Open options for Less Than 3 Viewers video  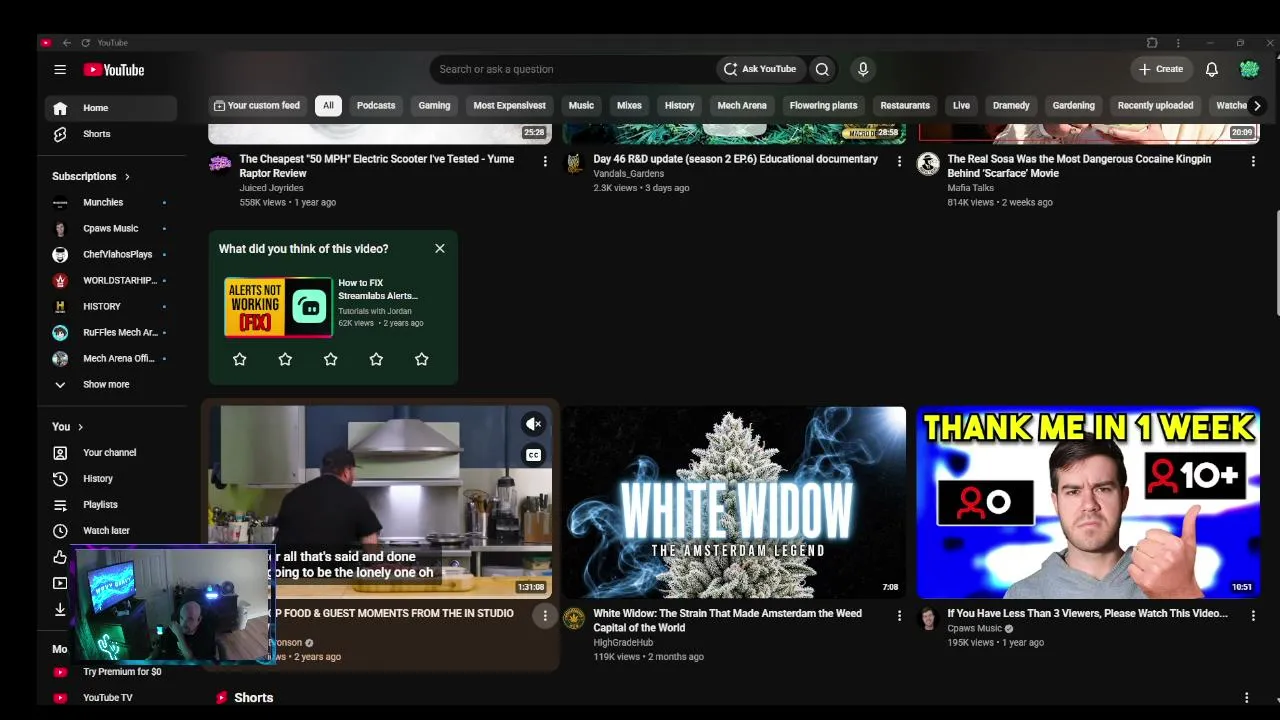(x=1253, y=616)
